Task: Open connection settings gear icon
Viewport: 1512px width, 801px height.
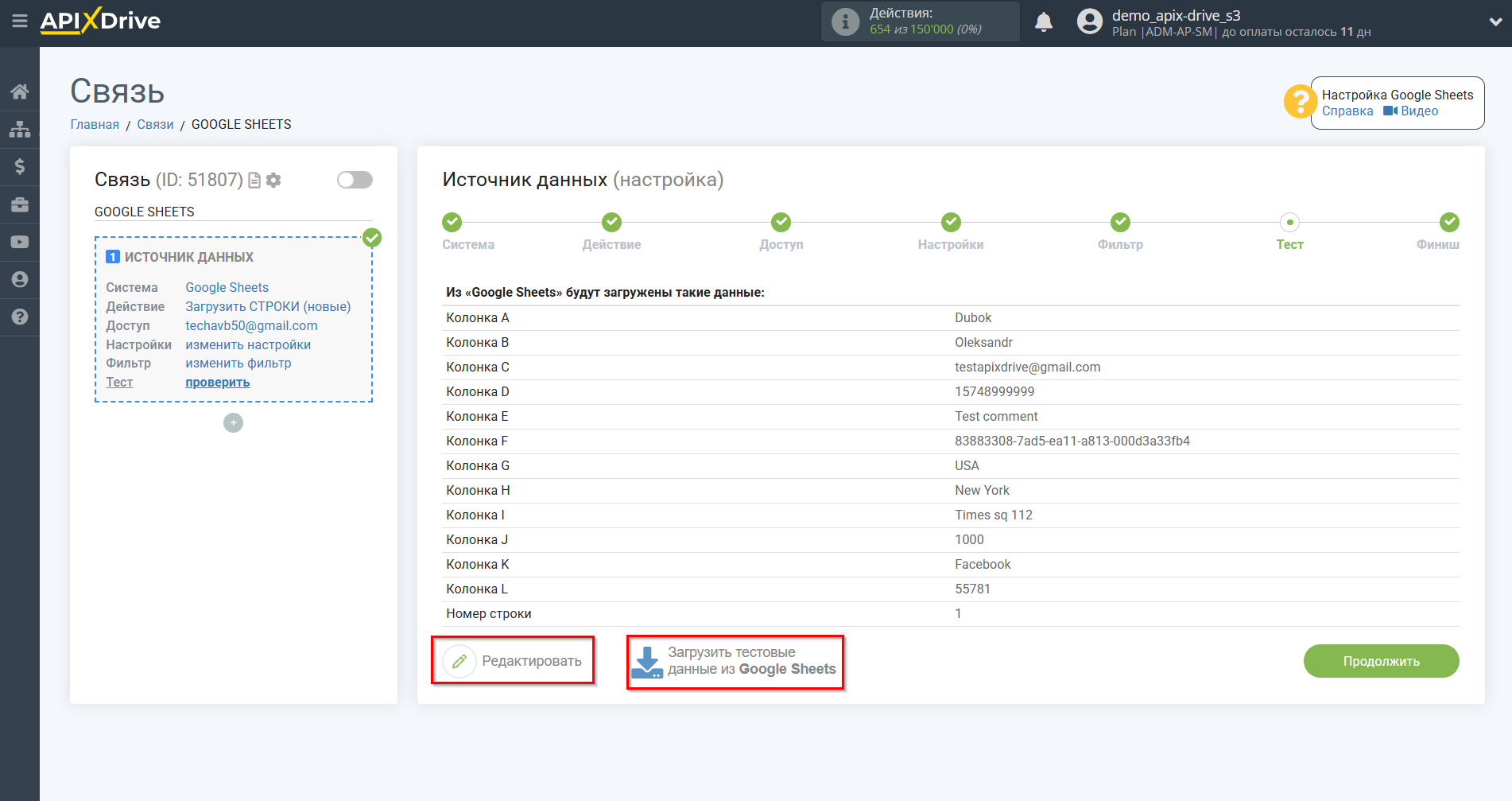Action: [x=273, y=181]
